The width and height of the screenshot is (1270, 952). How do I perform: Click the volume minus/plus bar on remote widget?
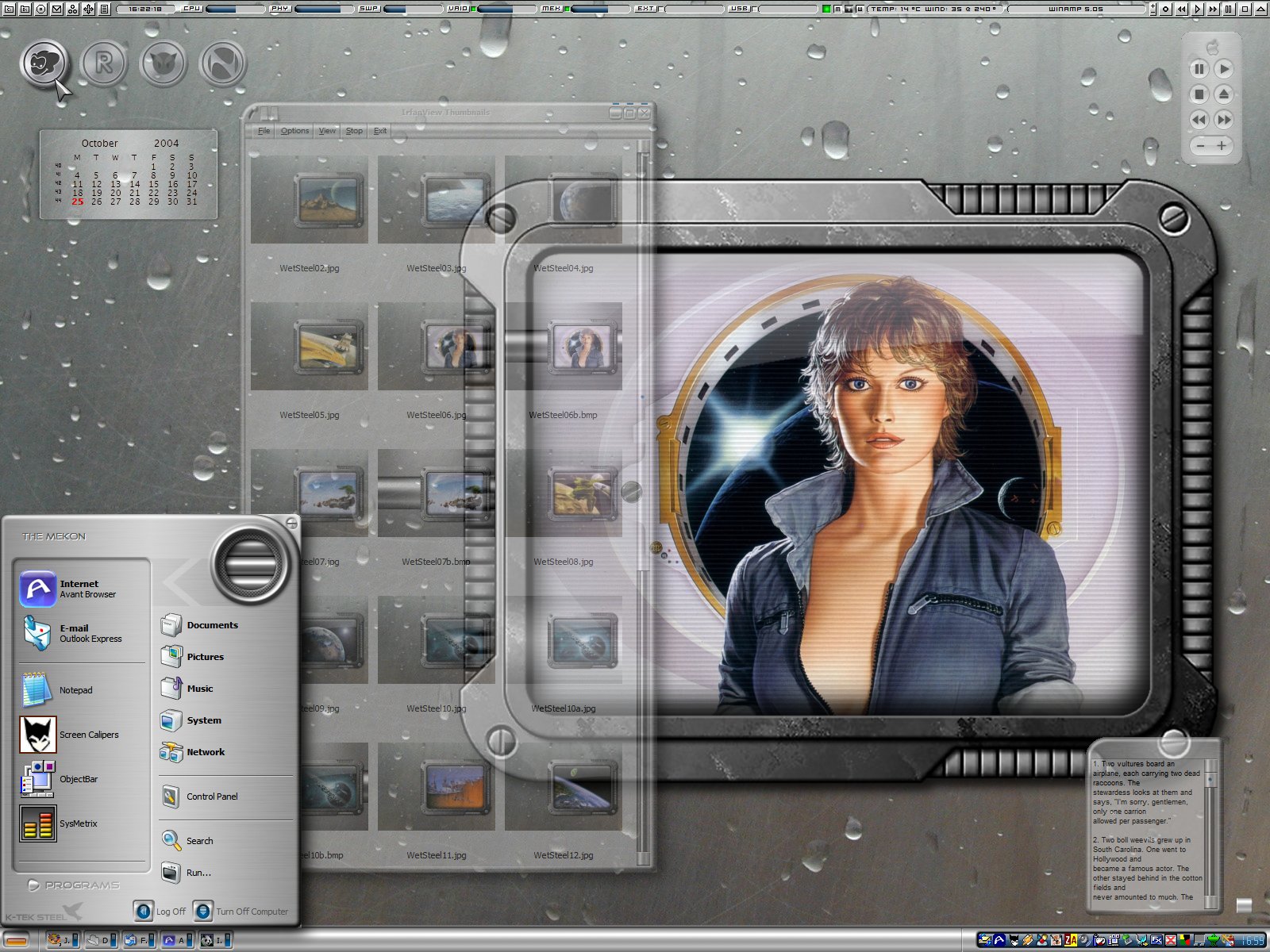(1211, 146)
